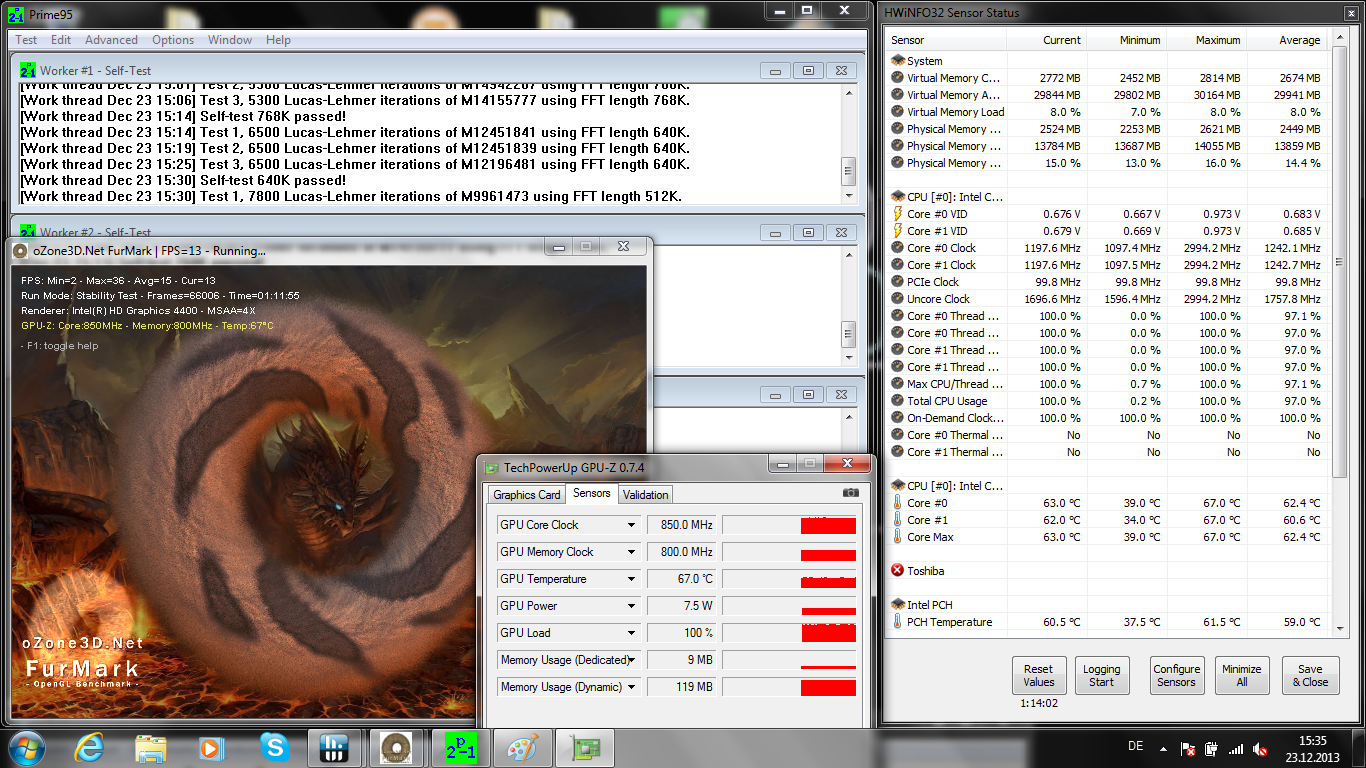Show hidden system tray icons

click(1164, 749)
